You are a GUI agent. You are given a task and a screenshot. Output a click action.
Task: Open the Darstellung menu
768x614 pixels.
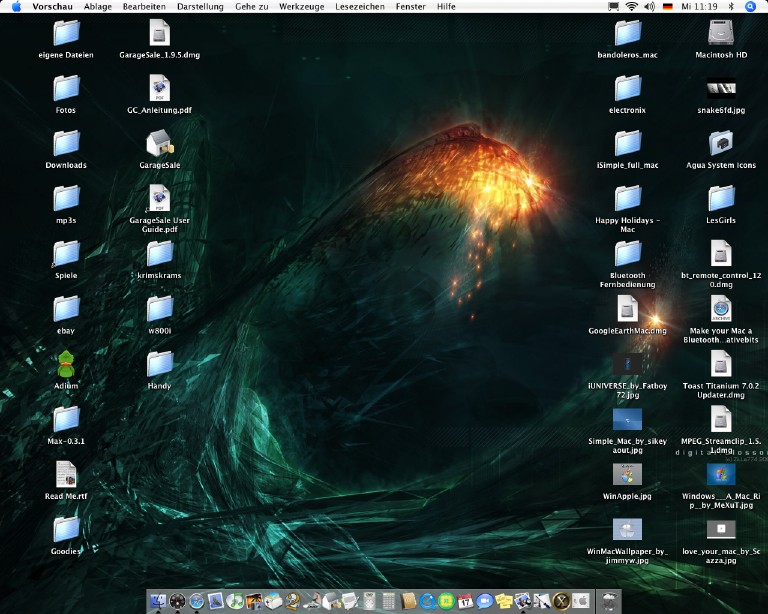tap(200, 6)
